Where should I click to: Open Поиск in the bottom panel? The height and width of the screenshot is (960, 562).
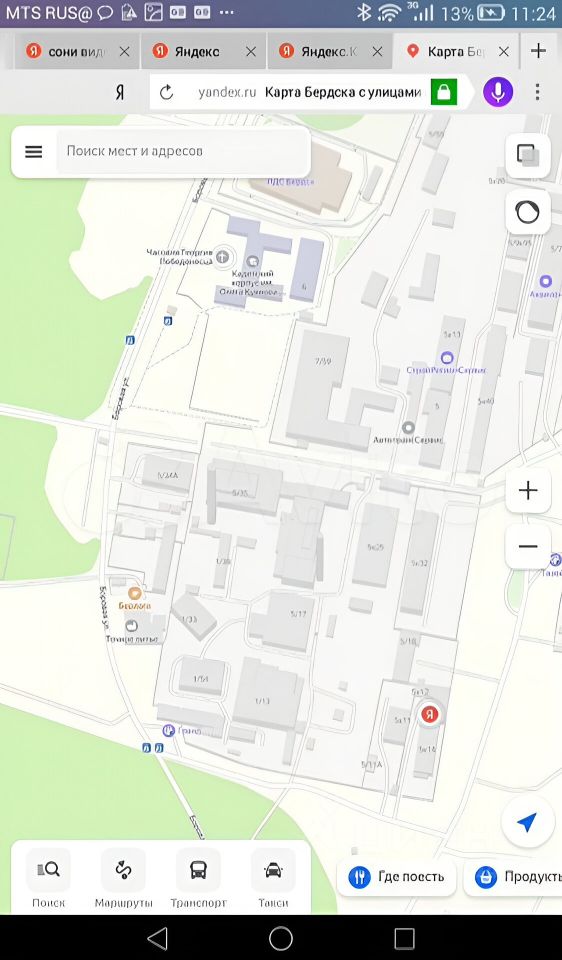pos(48,879)
